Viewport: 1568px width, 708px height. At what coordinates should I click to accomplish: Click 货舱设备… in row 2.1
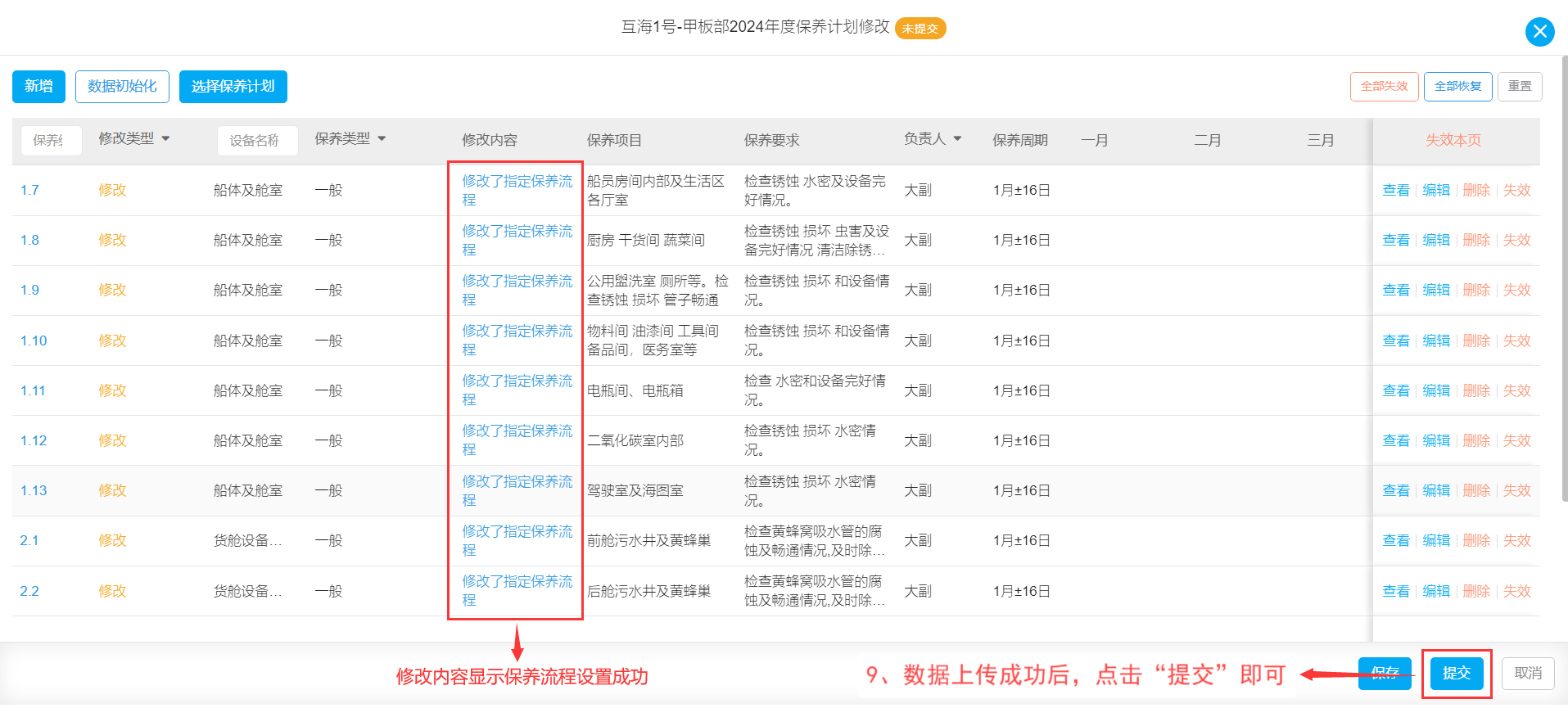click(x=247, y=540)
